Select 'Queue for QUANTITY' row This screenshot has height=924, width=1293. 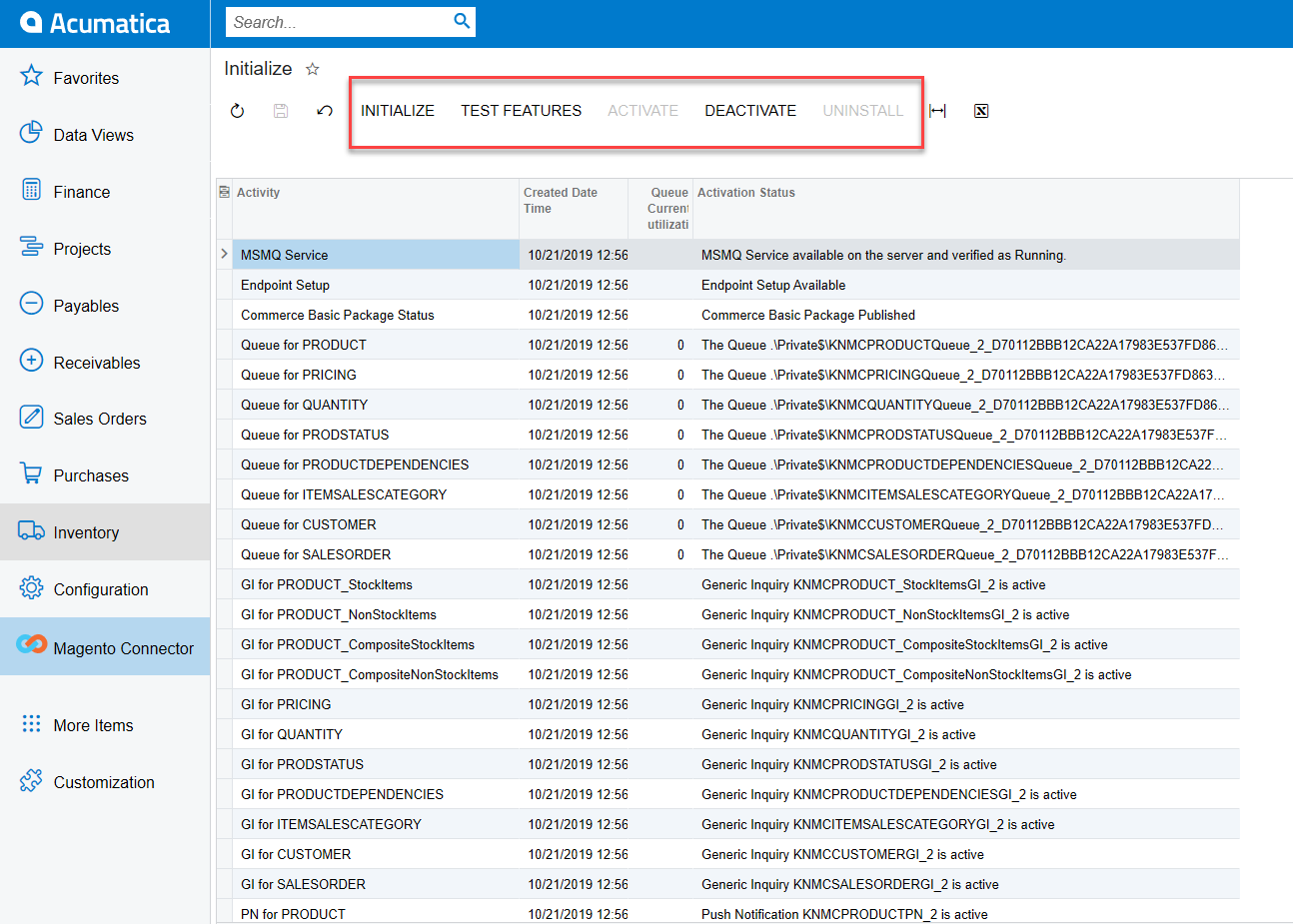click(x=728, y=405)
